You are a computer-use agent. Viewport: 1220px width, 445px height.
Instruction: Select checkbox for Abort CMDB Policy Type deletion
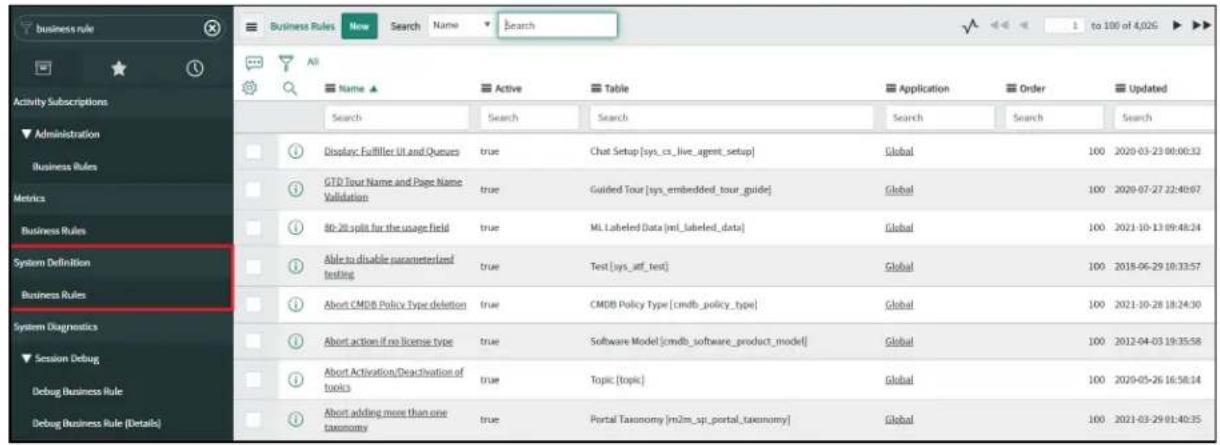point(255,304)
